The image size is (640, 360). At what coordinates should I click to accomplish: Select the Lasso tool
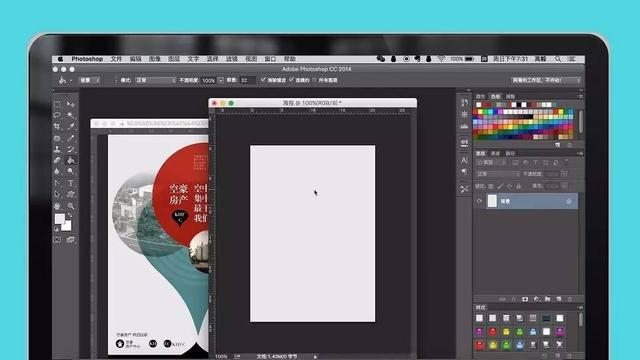pos(58,115)
